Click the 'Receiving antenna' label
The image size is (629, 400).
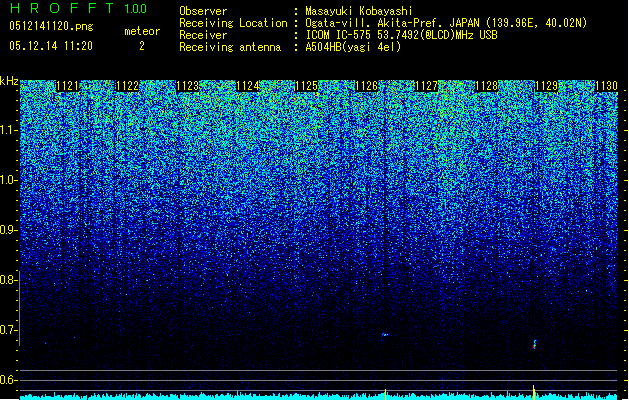(230, 47)
